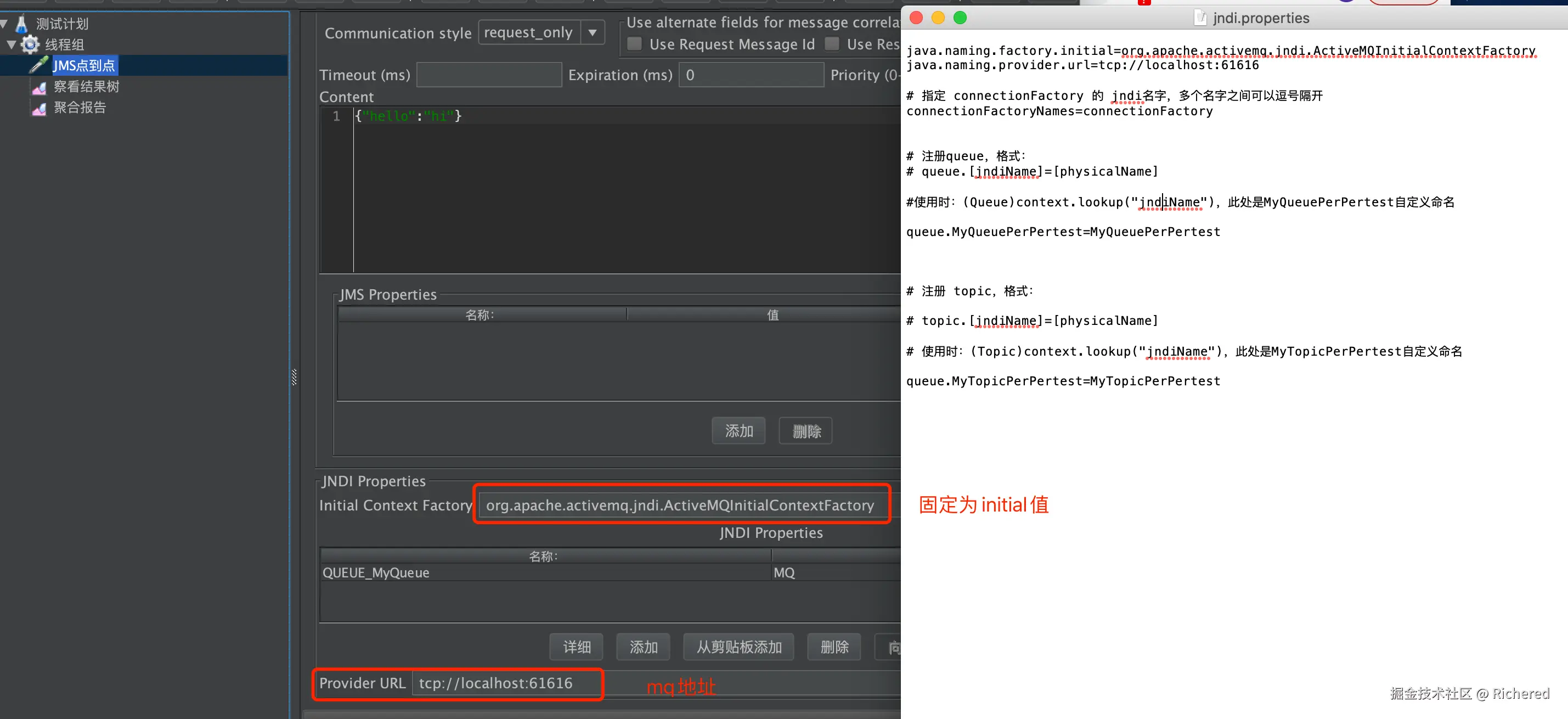The height and width of the screenshot is (719, 1568).
Task: Collapse the thread group tree node
Action: [11, 44]
